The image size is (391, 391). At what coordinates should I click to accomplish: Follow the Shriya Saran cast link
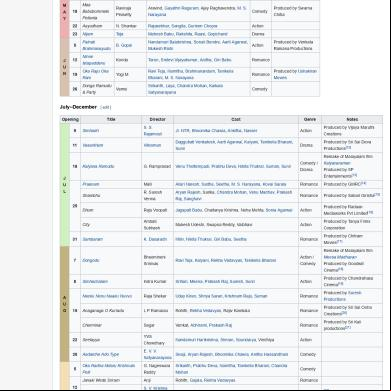point(210,296)
